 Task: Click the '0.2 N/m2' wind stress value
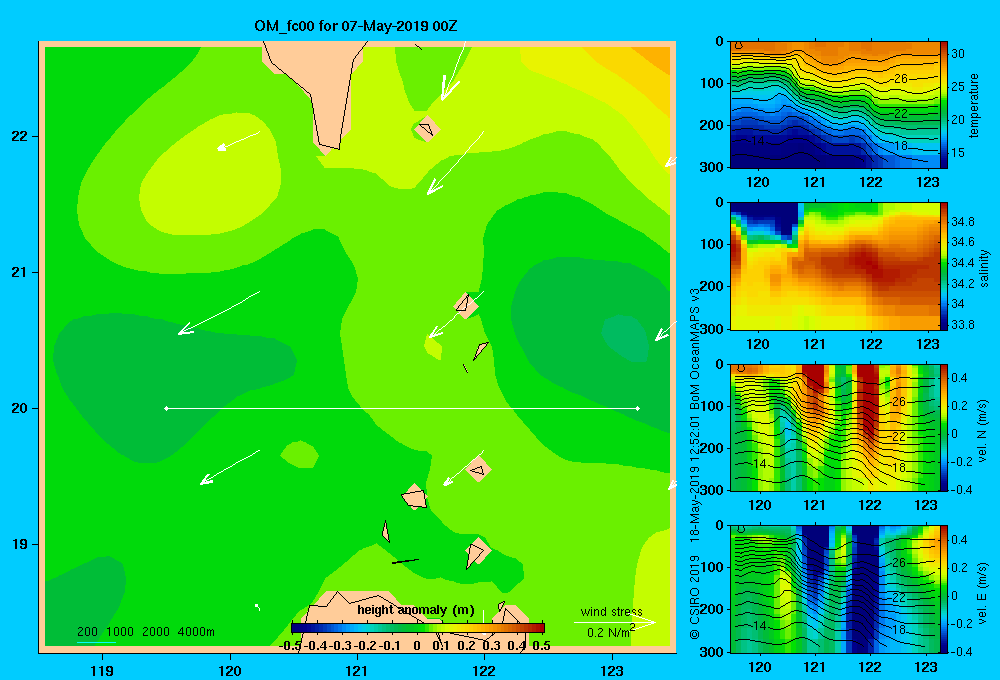(x=611, y=632)
